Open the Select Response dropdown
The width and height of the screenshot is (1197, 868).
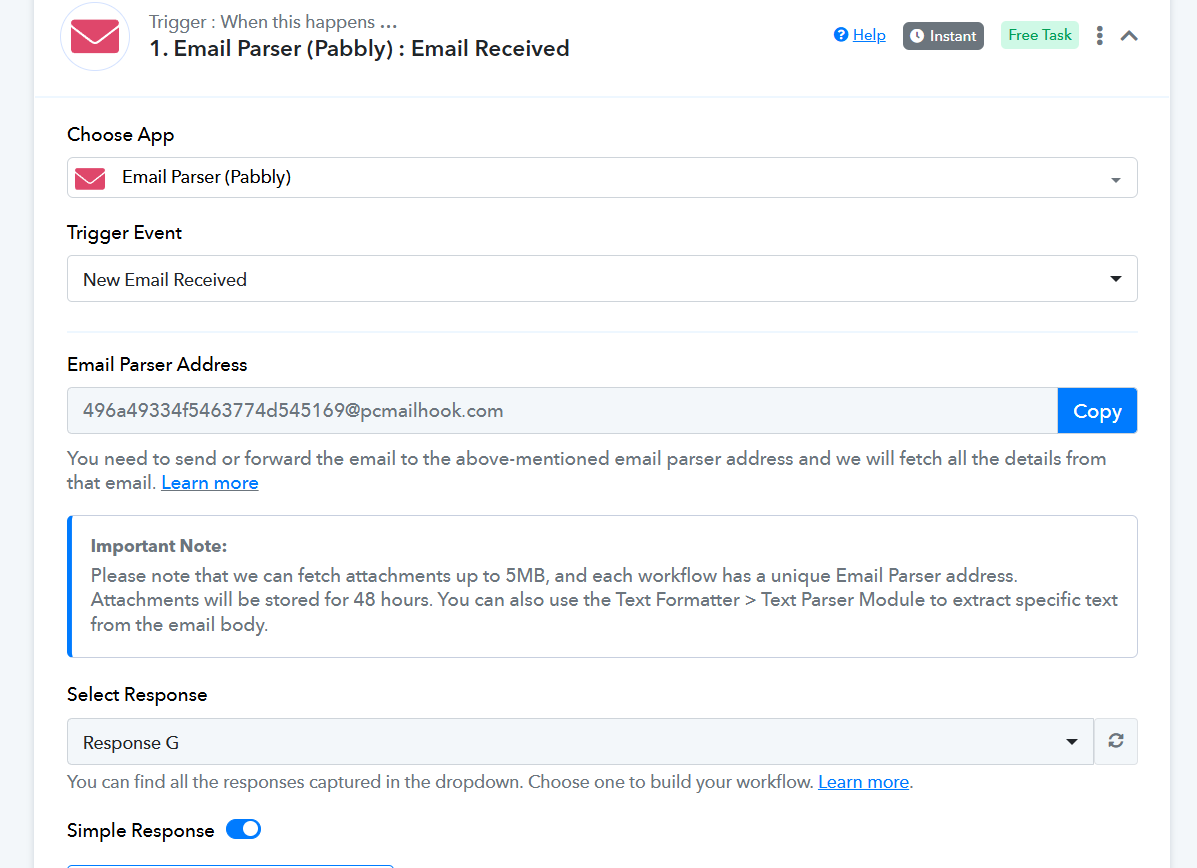click(580, 741)
